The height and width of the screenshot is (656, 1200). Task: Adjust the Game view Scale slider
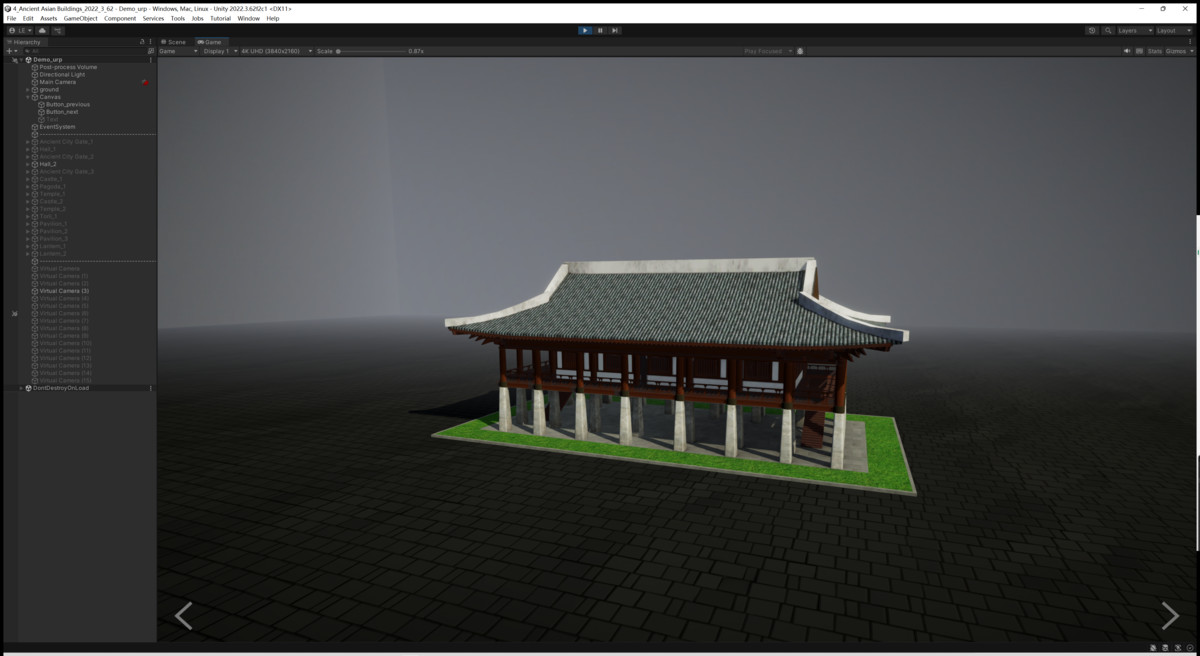(x=338, y=50)
